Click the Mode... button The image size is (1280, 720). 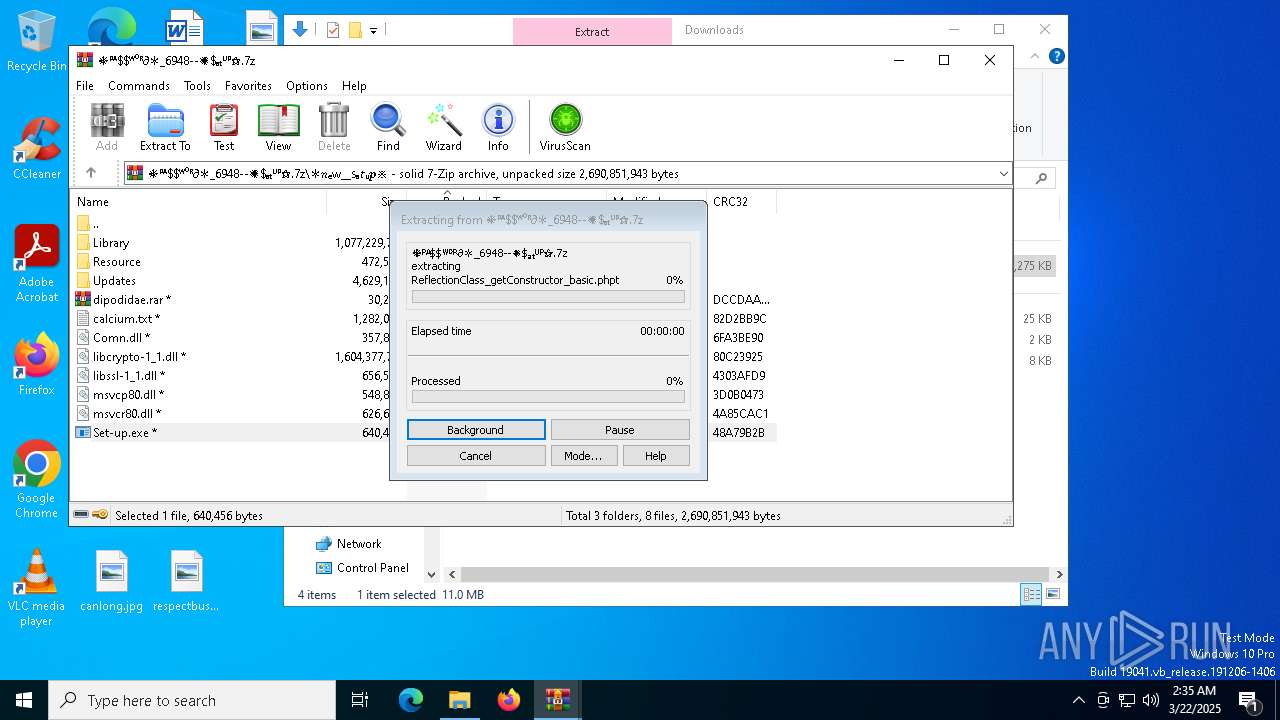(583, 456)
